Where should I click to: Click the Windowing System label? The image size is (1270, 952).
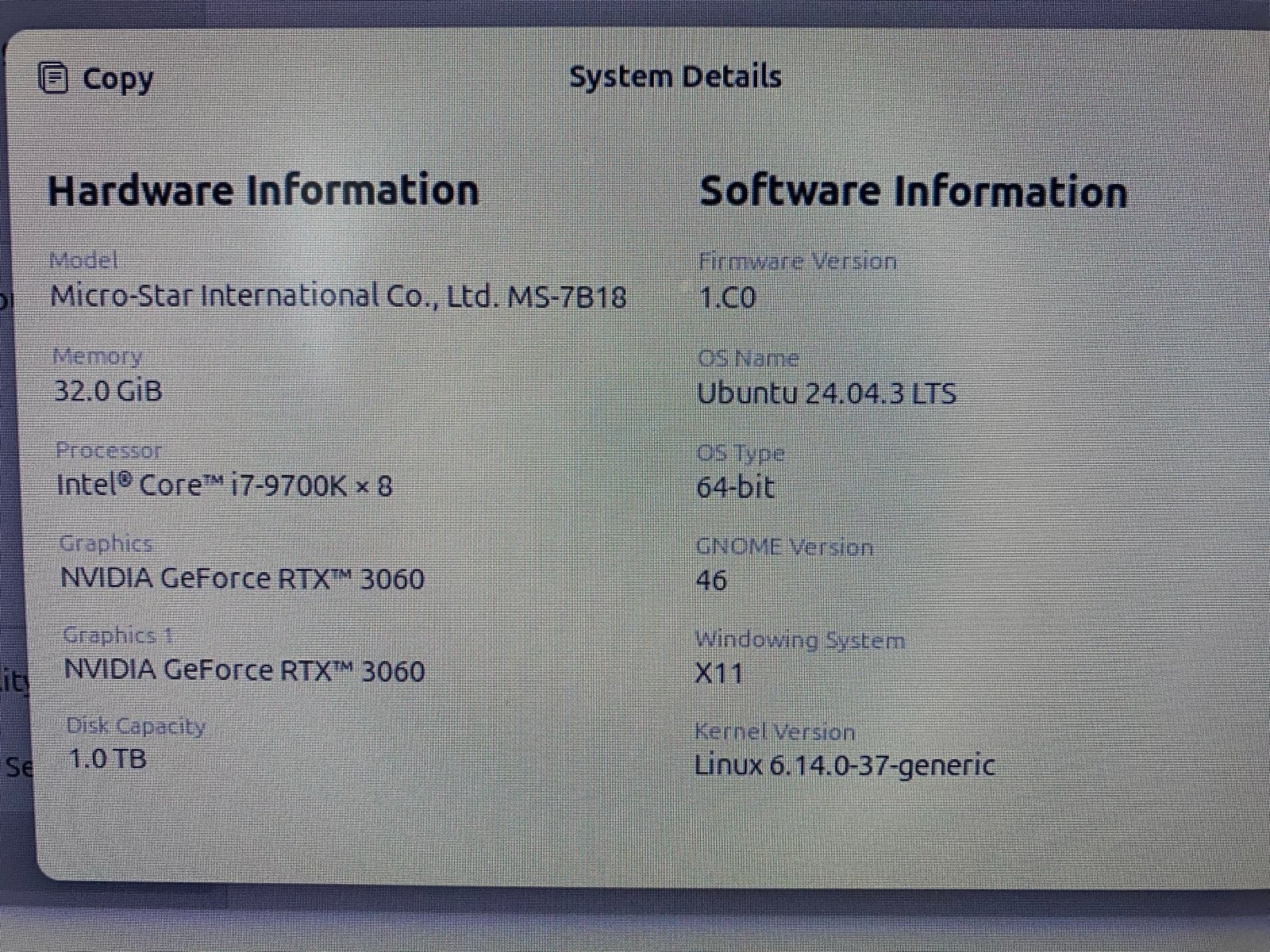pos(800,640)
